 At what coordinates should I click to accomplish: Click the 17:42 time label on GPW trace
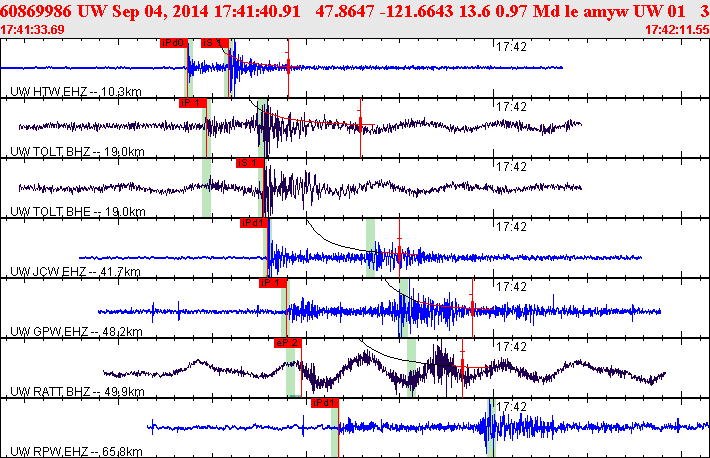tap(511, 287)
